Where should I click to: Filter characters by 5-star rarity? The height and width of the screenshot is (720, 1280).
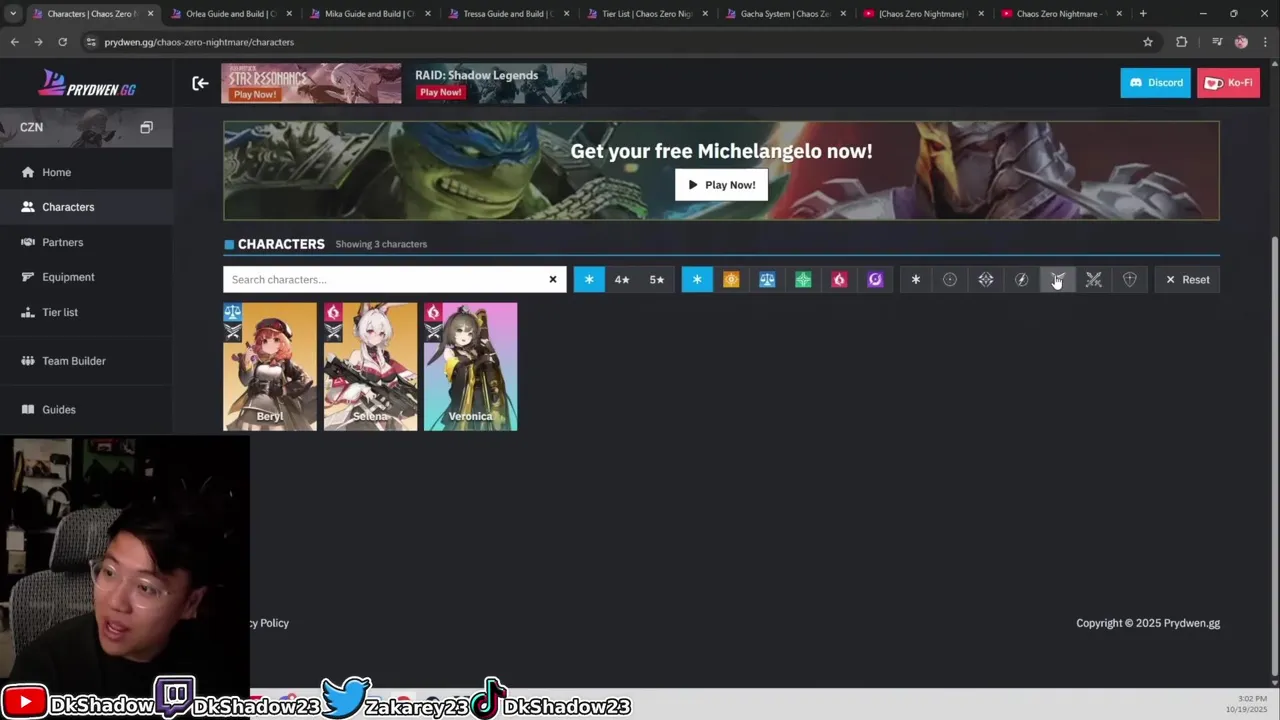(656, 280)
